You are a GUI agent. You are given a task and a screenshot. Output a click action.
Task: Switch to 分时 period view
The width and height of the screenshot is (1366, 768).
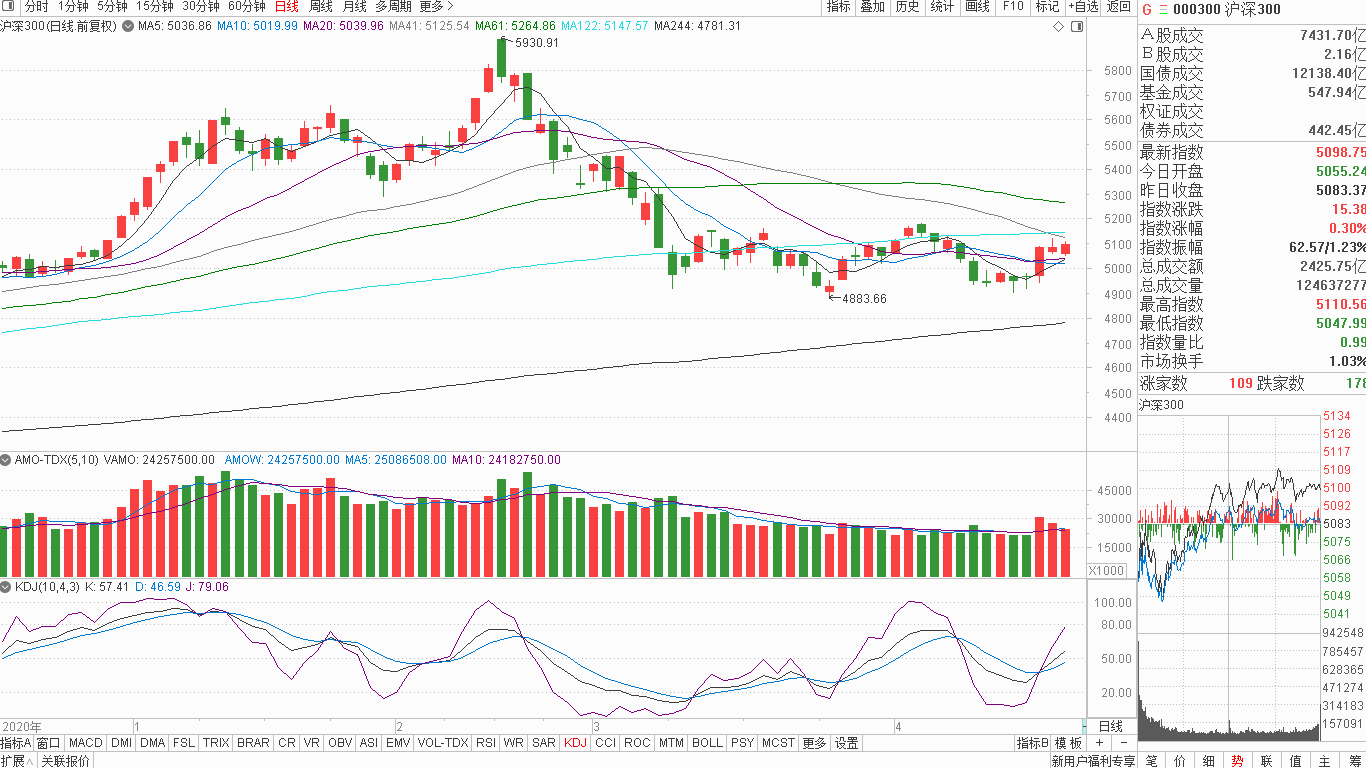tap(36, 6)
